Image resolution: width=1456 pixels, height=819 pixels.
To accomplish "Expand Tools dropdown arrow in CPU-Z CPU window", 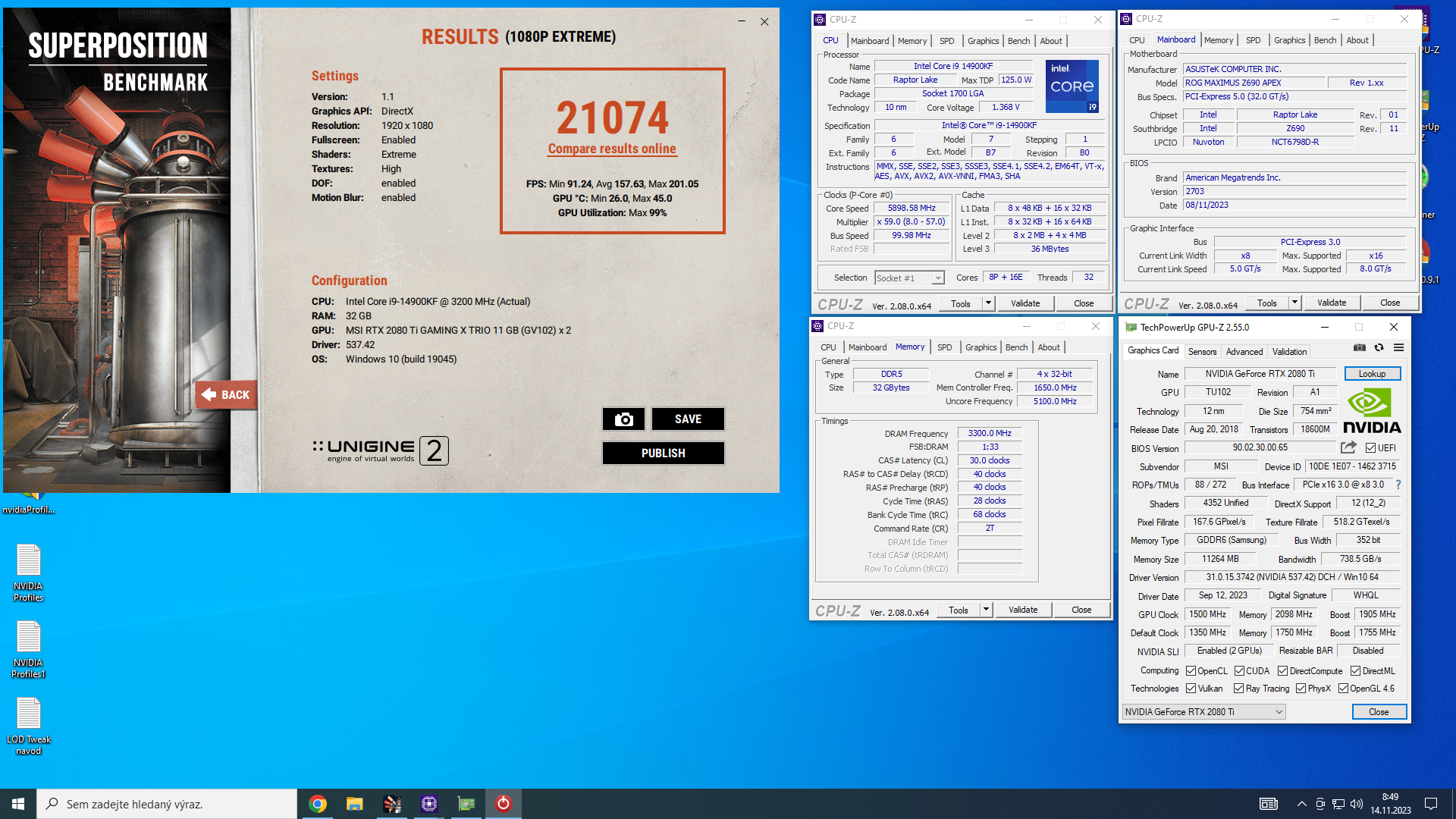I will pyautogui.click(x=988, y=303).
